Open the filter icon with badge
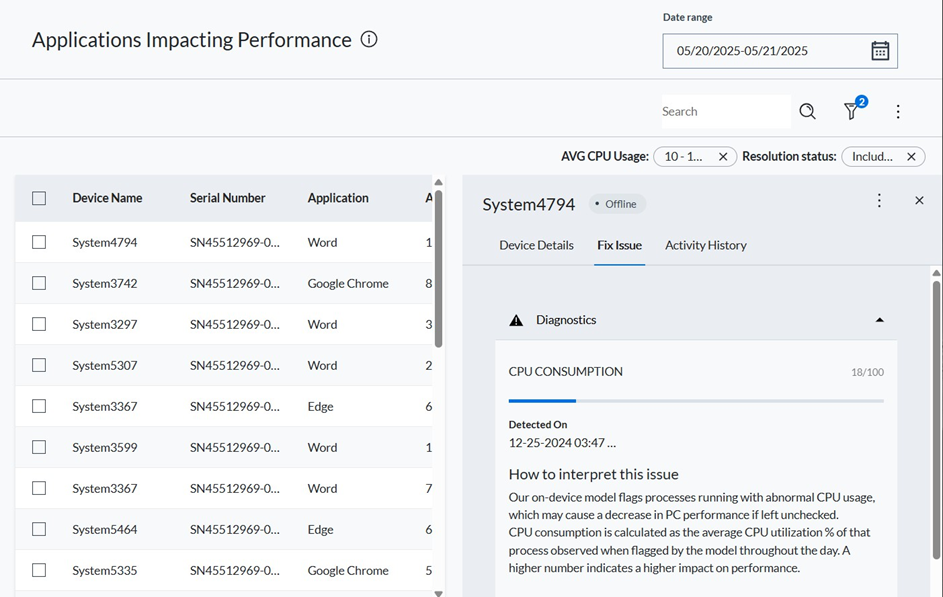 [852, 112]
